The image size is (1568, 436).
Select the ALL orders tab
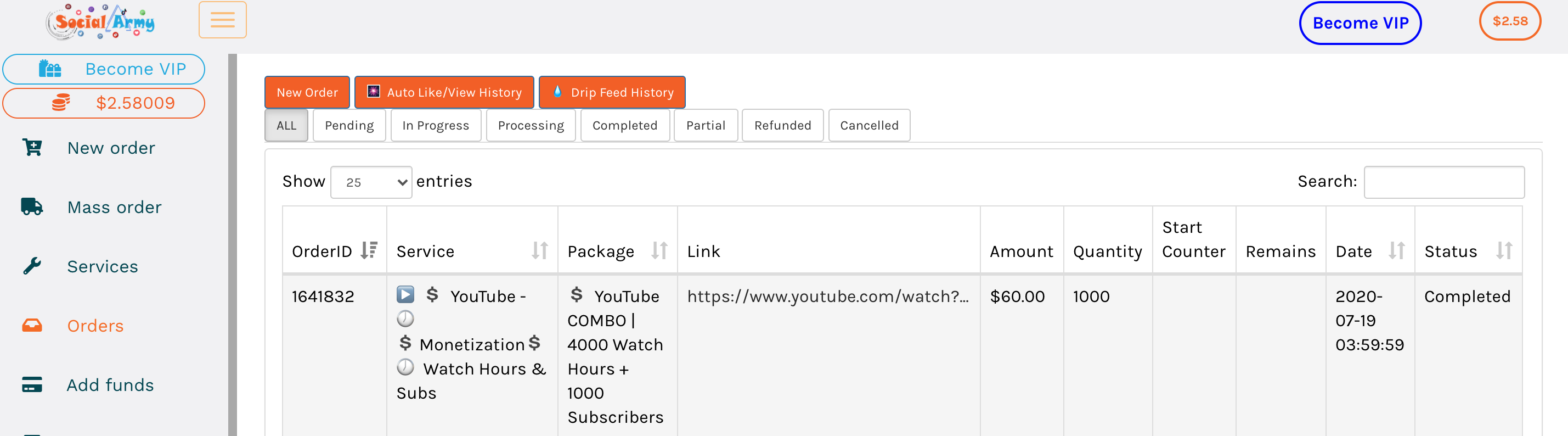(x=286, y=125)
